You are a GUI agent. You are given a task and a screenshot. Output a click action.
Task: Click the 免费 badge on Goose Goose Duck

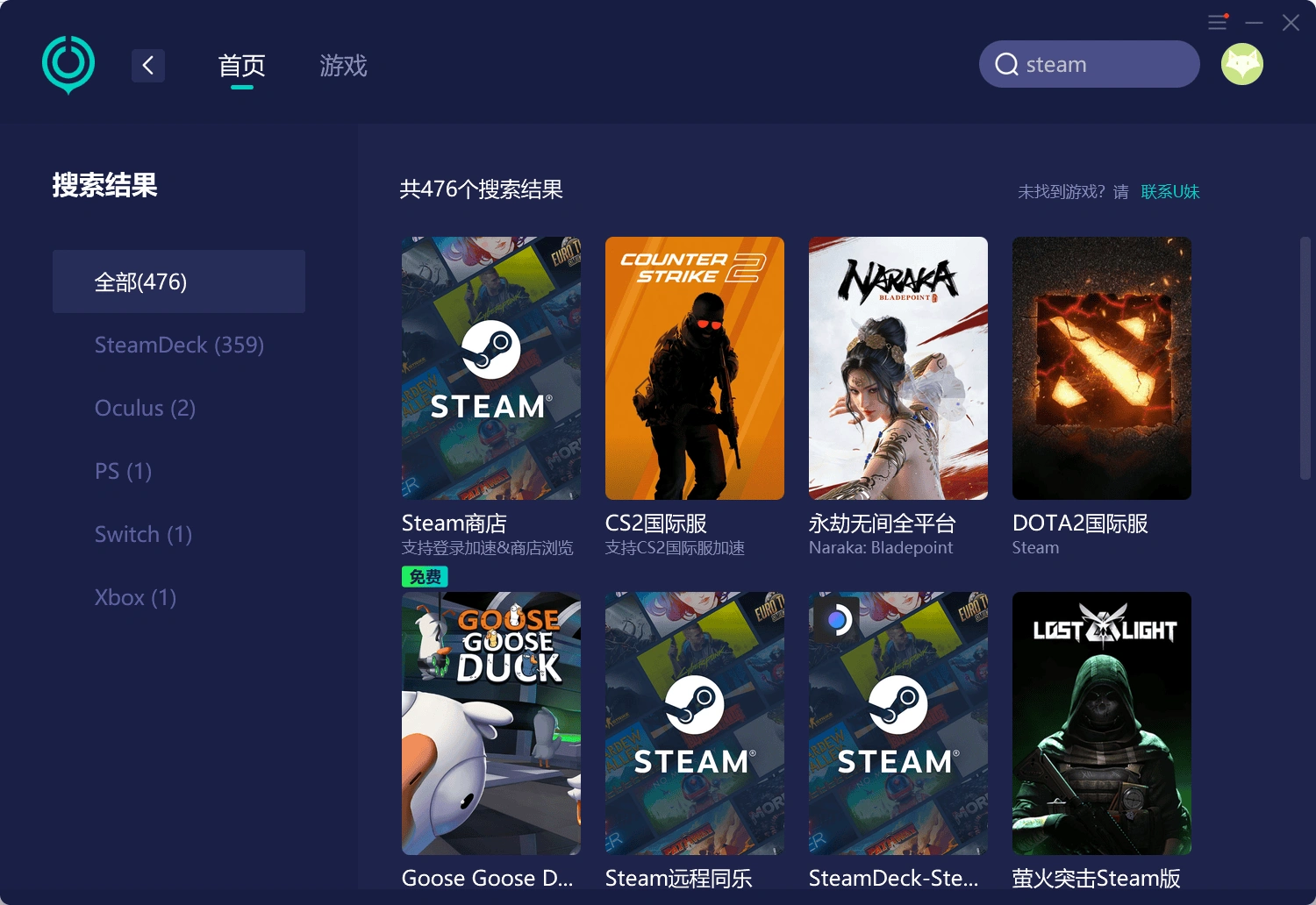pyautogui.click(x=425, y=576)
